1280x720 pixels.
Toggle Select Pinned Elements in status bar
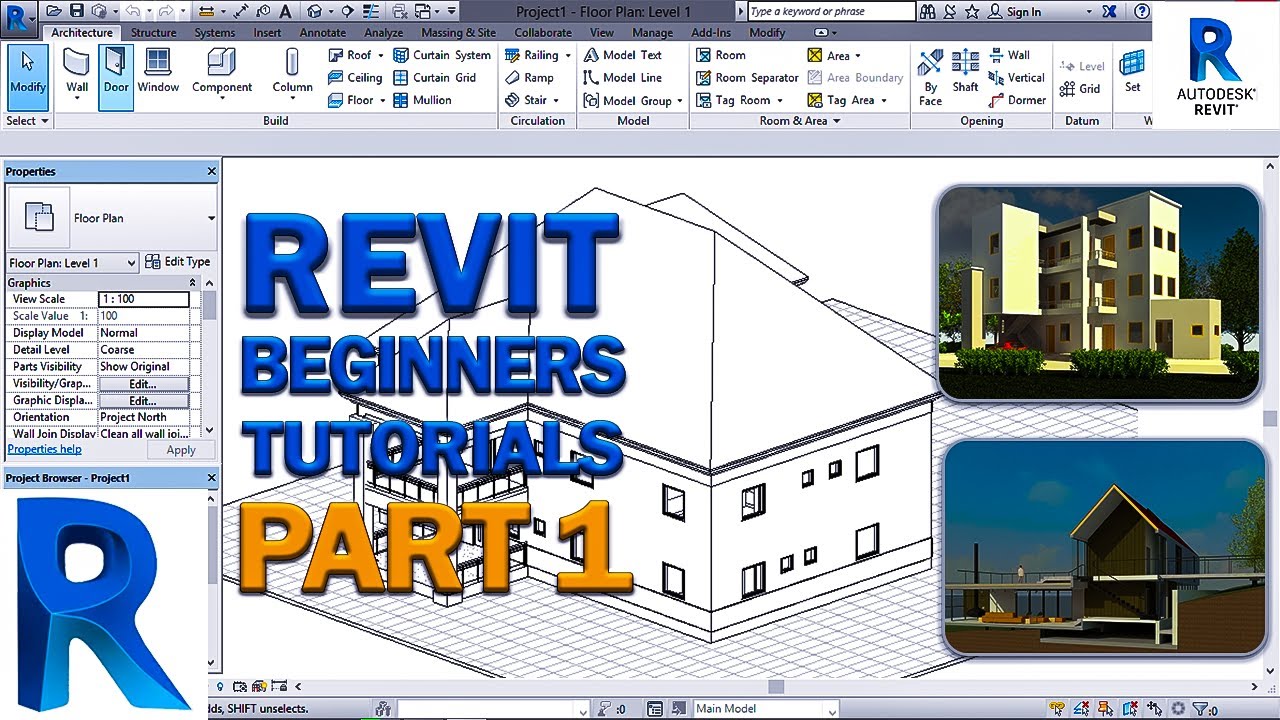1106,709
